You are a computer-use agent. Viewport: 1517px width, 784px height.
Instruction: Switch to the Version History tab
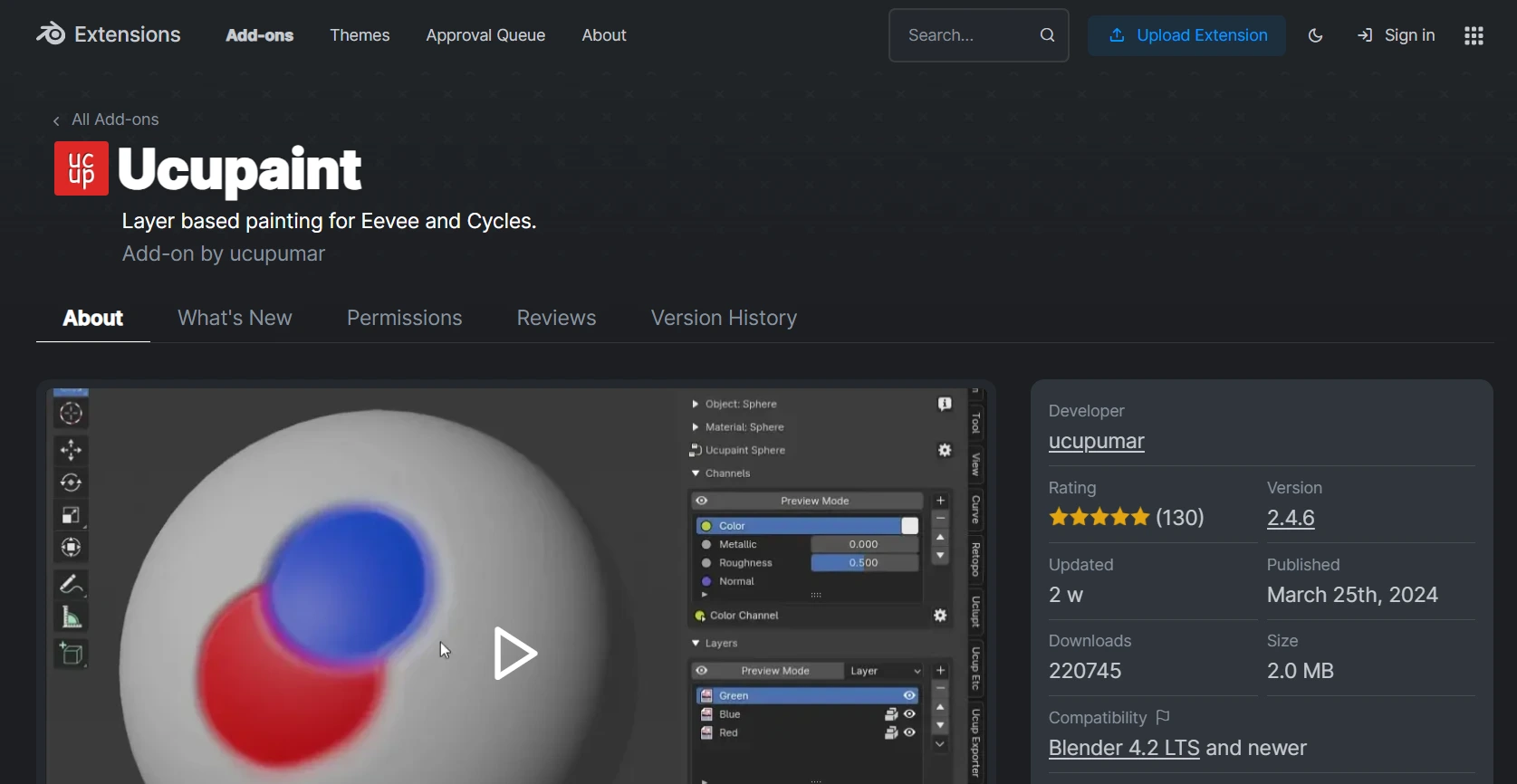(x=724, y=318)
